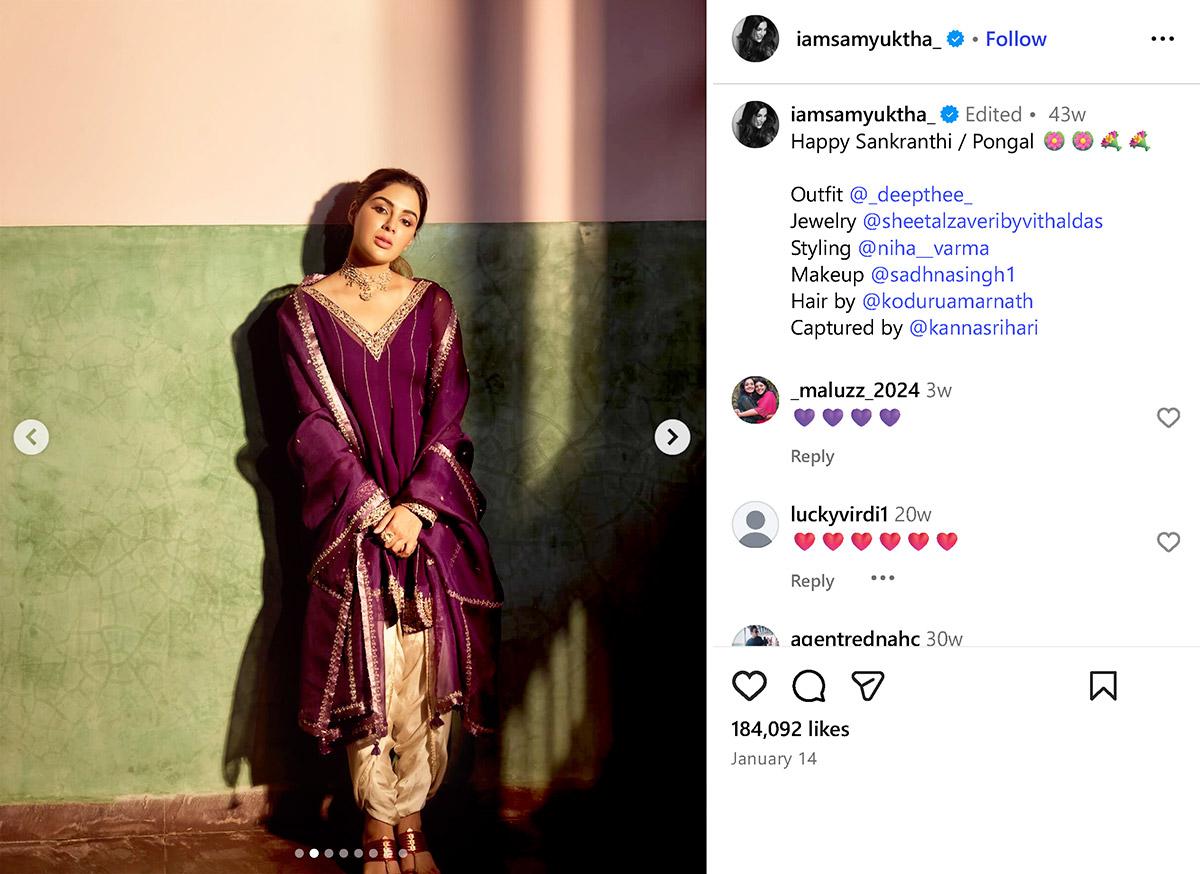
Task: Open the comment bubble icon
Action: click(809, 686)
